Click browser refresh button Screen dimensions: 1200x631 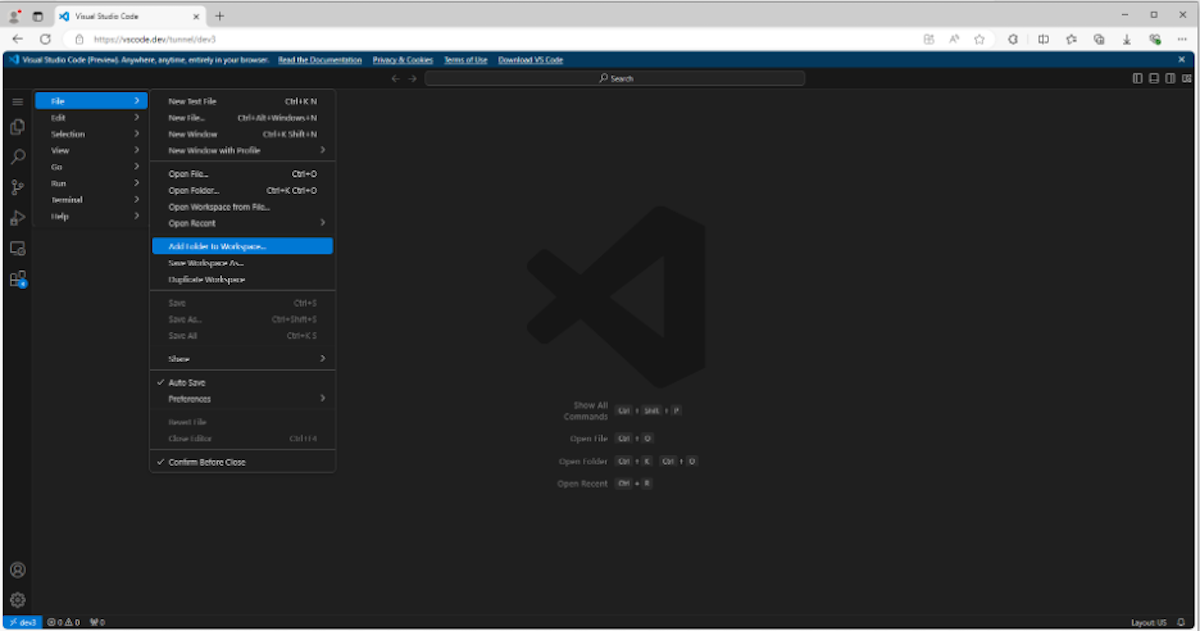tap(45, 39)
